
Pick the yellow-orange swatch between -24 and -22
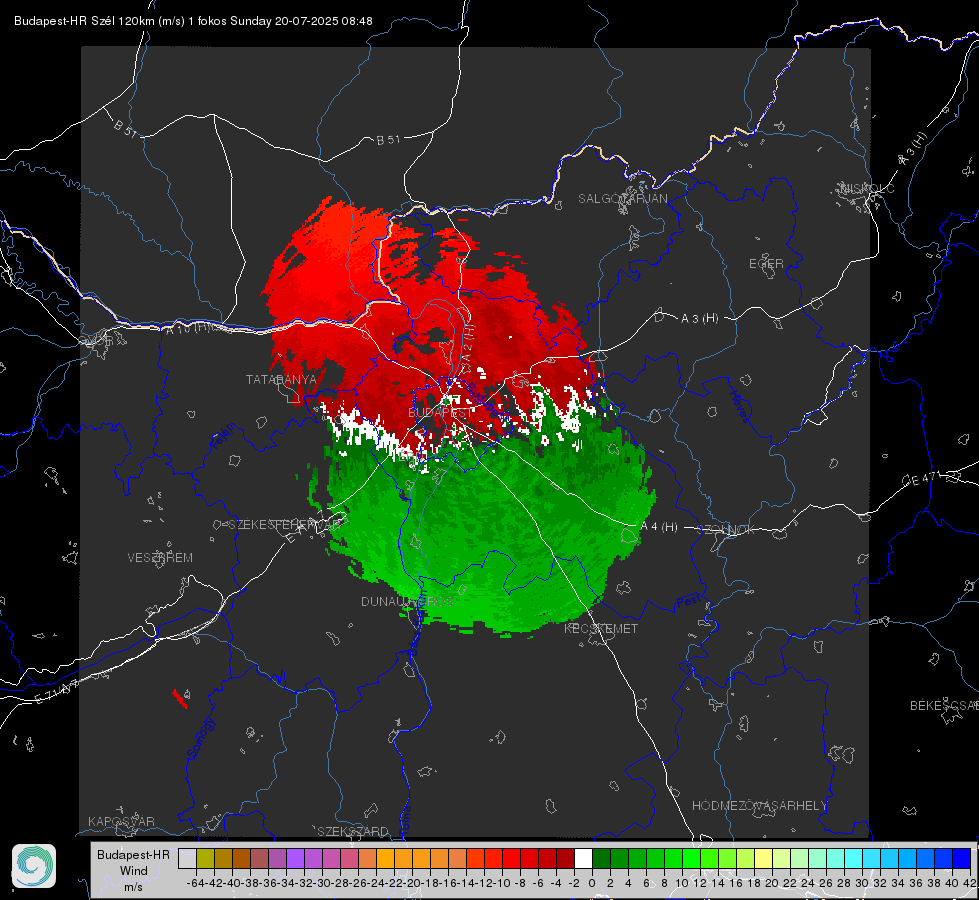(385, 858)
